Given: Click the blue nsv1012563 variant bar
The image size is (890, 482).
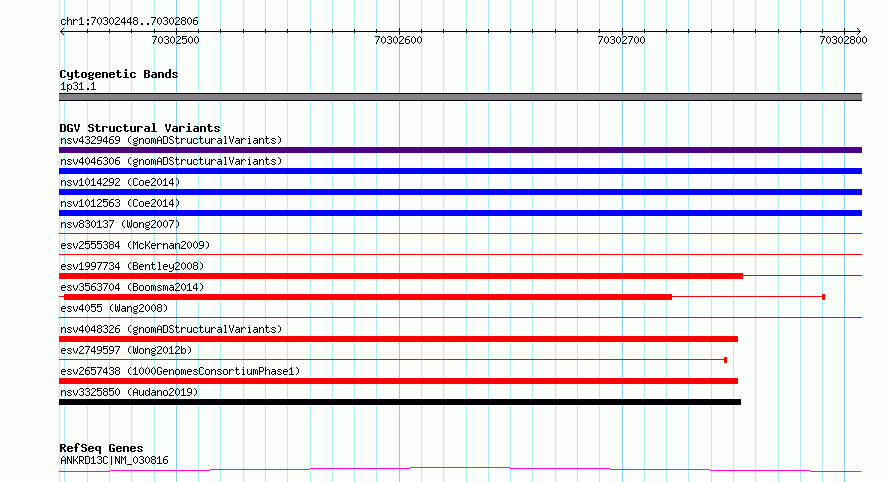Looking at the screenshot, I should pyautogui.click(x=460, y=213).
